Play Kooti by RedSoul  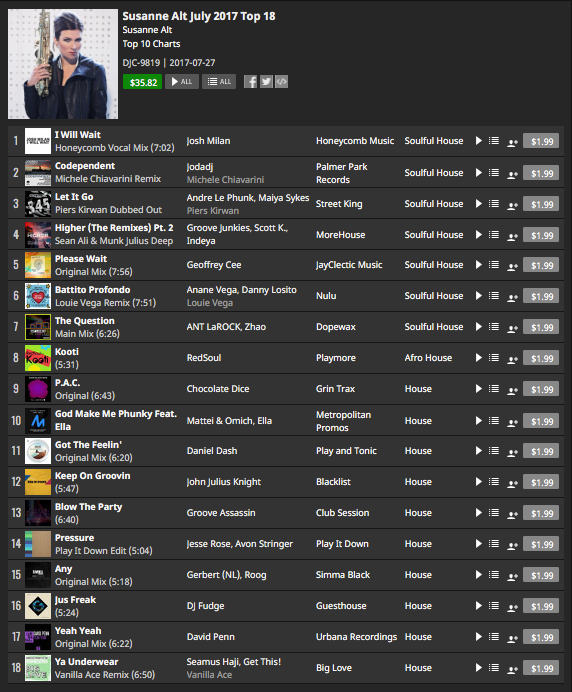478,357
